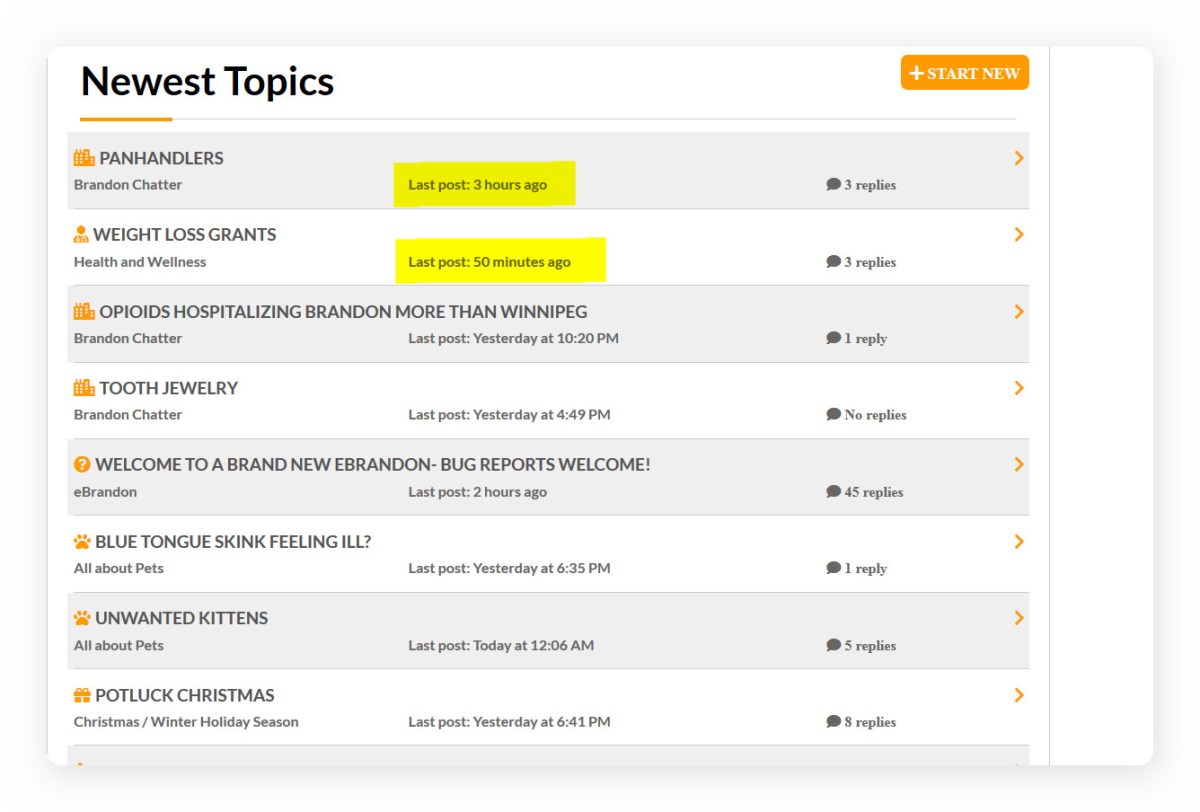This screenshot has width=1200, height=812.
Task: Go to Christmas / Winter Holiday Season category
Action: pyautogui.click(x=186, y=722)
